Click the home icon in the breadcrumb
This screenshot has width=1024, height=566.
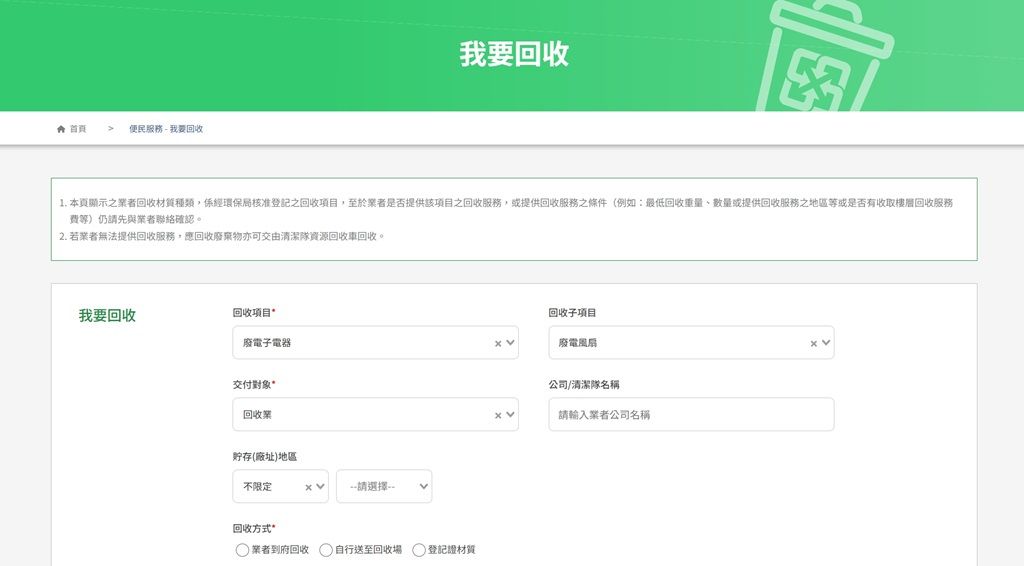pos(61,129)
